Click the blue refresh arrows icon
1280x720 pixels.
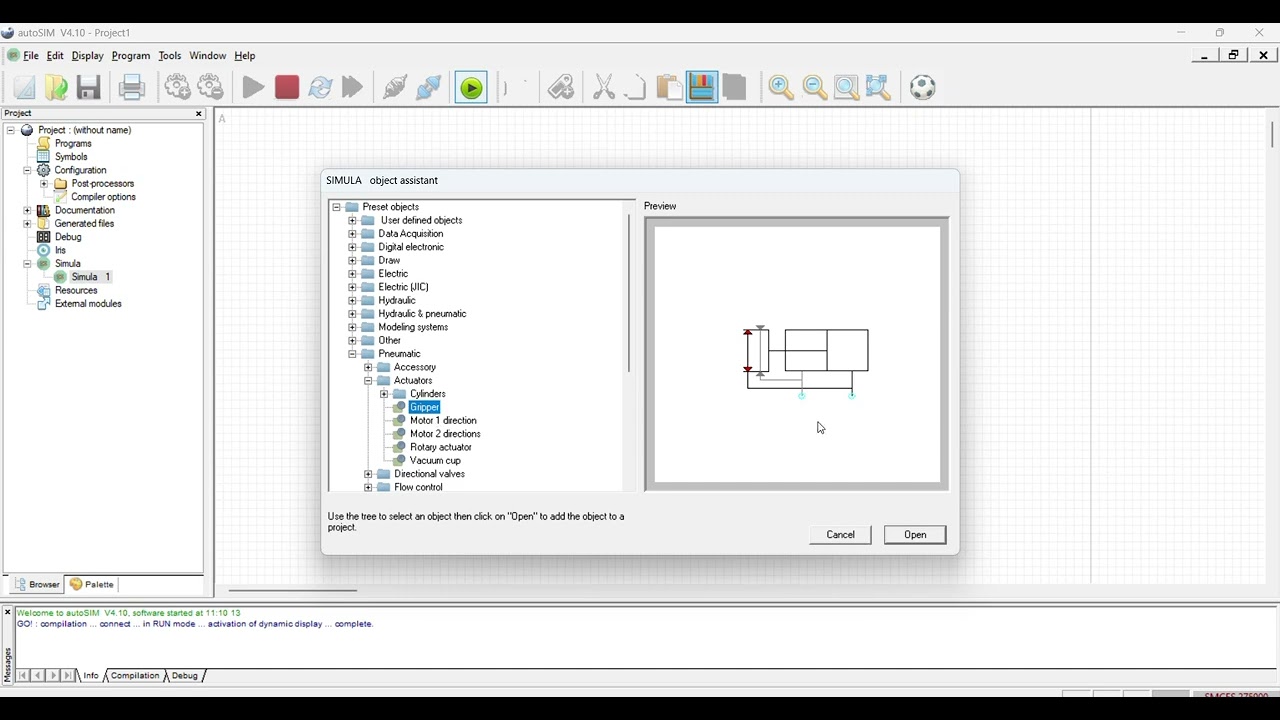320,88
